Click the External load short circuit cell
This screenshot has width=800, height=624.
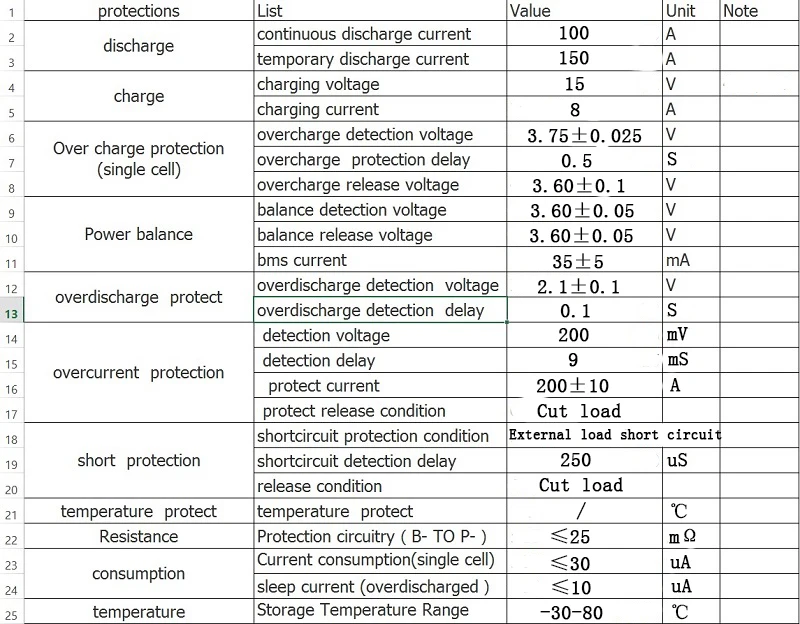click(614, 435)
